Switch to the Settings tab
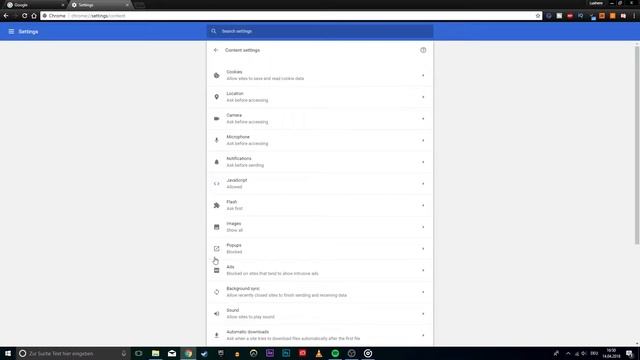 click(99, 5)
